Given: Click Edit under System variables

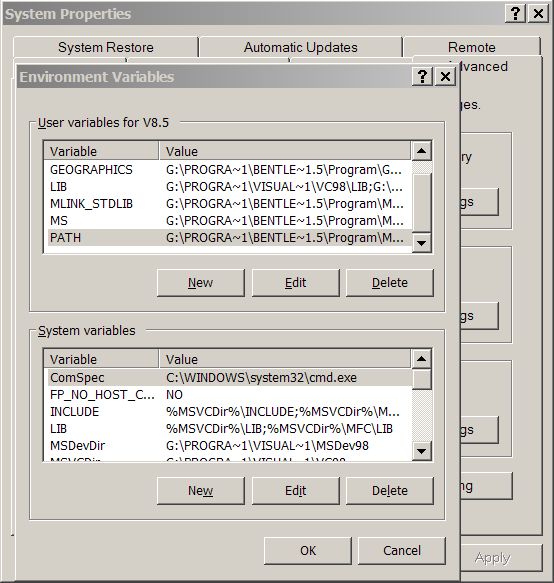Looking at the screenshot, I should coord(296,491).
